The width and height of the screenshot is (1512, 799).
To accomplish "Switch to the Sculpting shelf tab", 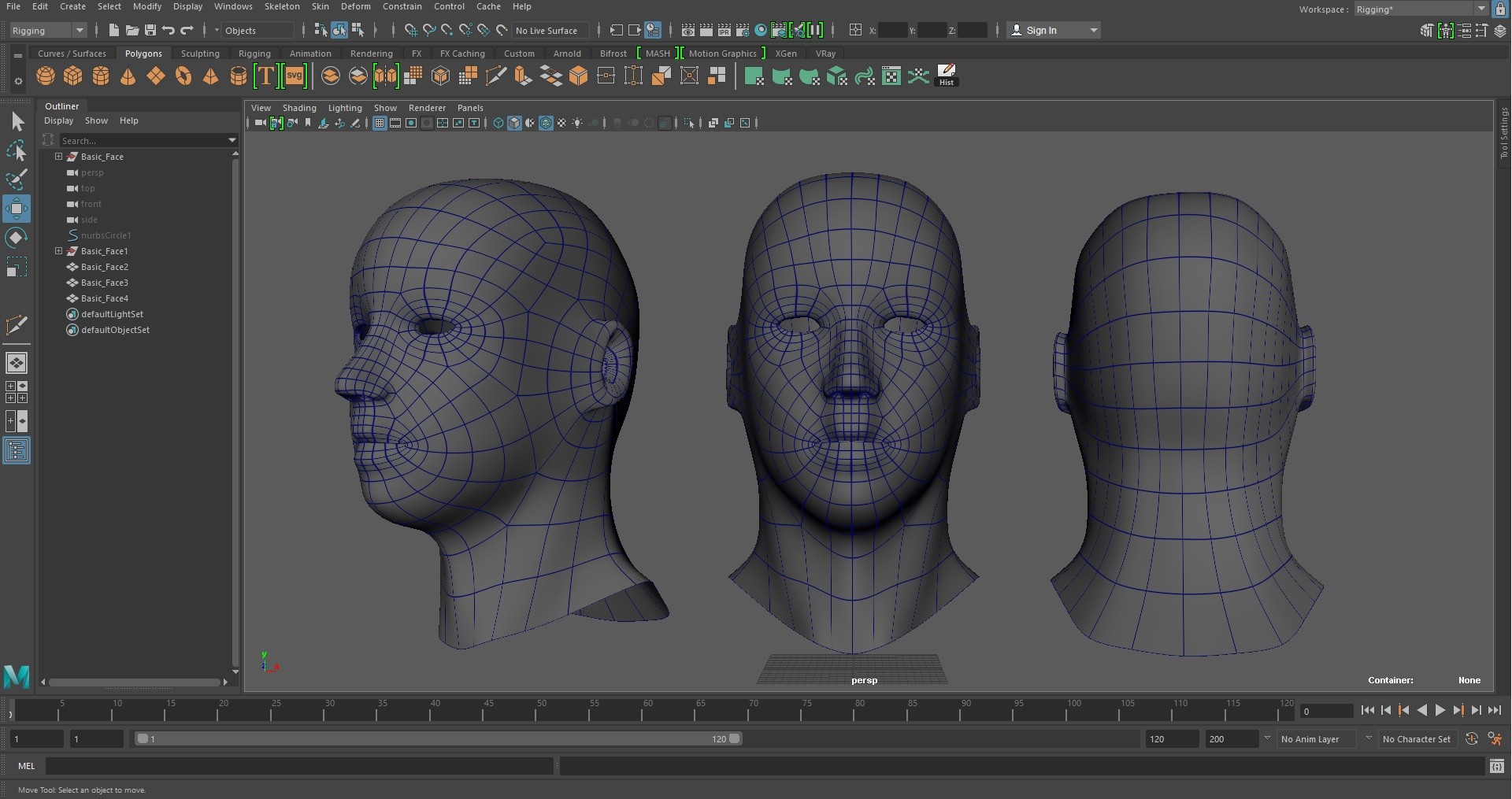I will [x=200, y=54].
